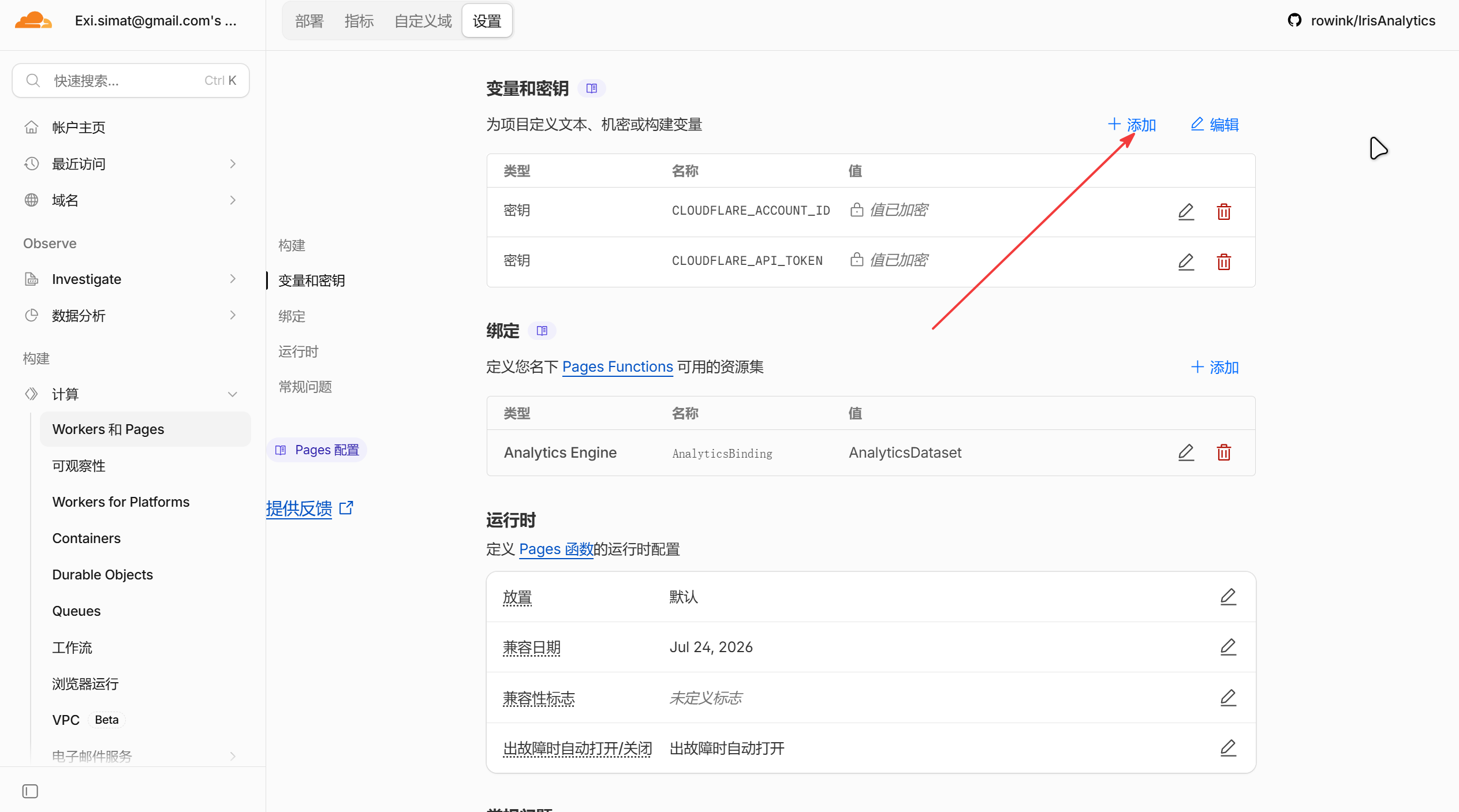Switch to the 自定义域 tab
The width and height of the screenshot is (1459, 812).
tap(423, 21)
